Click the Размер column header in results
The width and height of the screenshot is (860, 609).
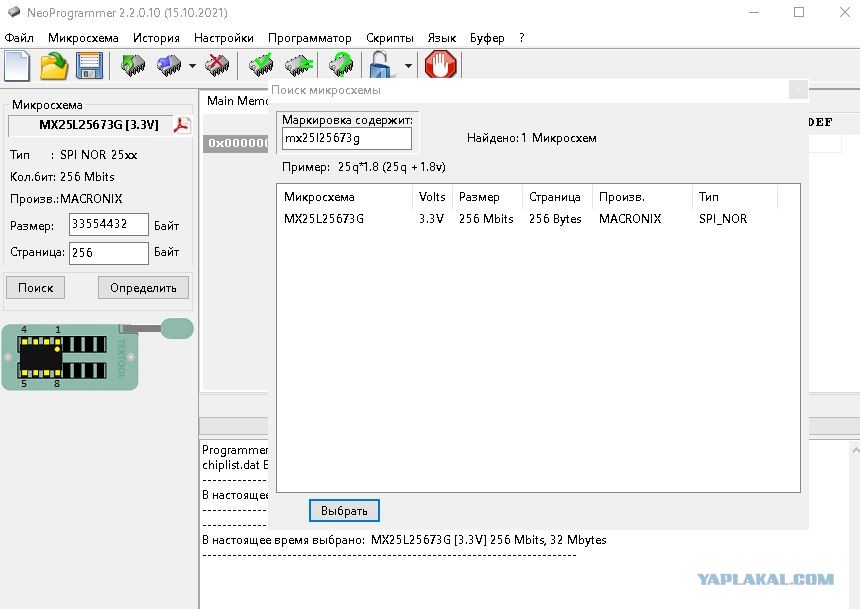(x=487, y=197)
